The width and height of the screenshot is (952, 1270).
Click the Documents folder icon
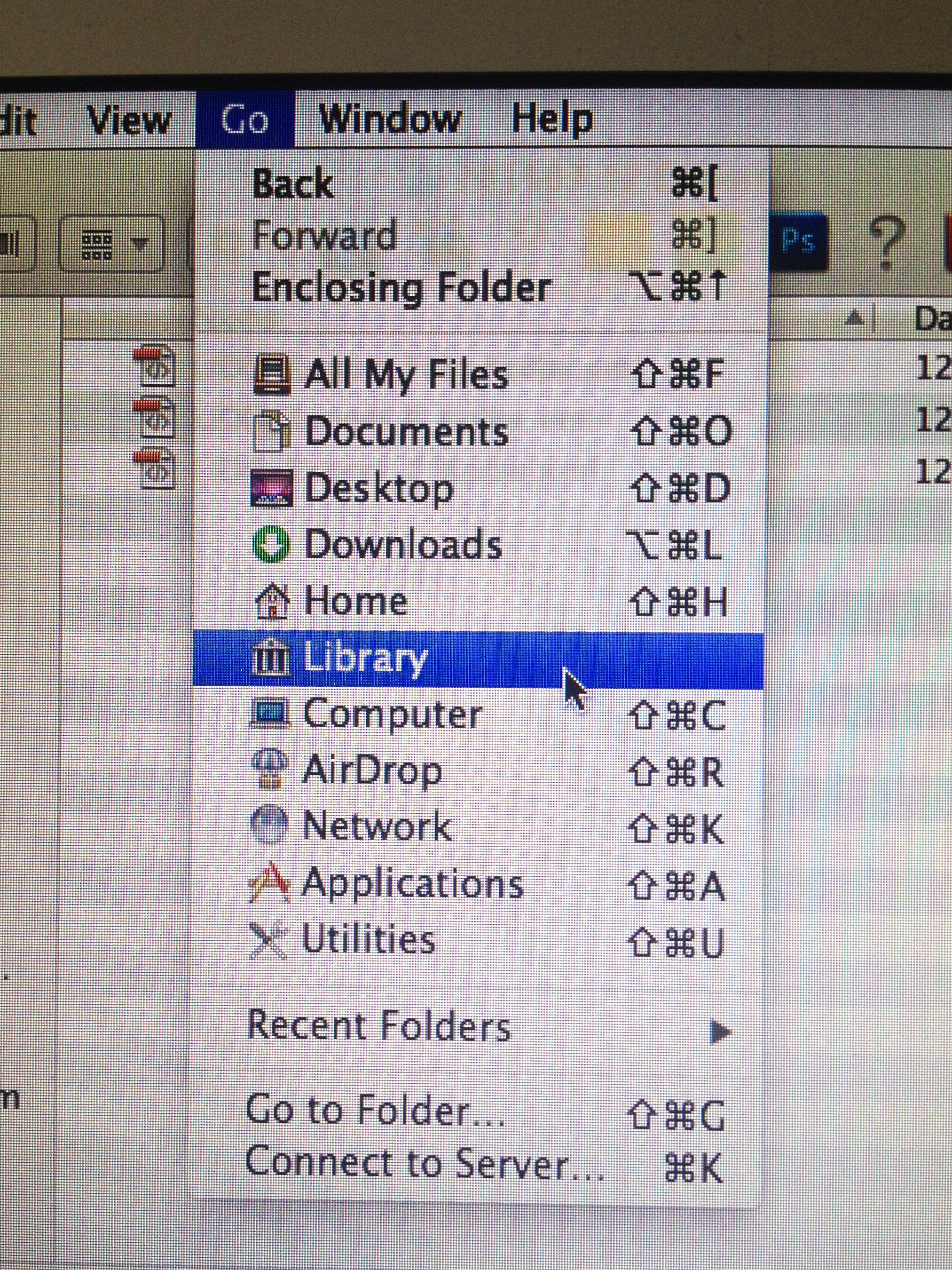(x=271, y=431)
